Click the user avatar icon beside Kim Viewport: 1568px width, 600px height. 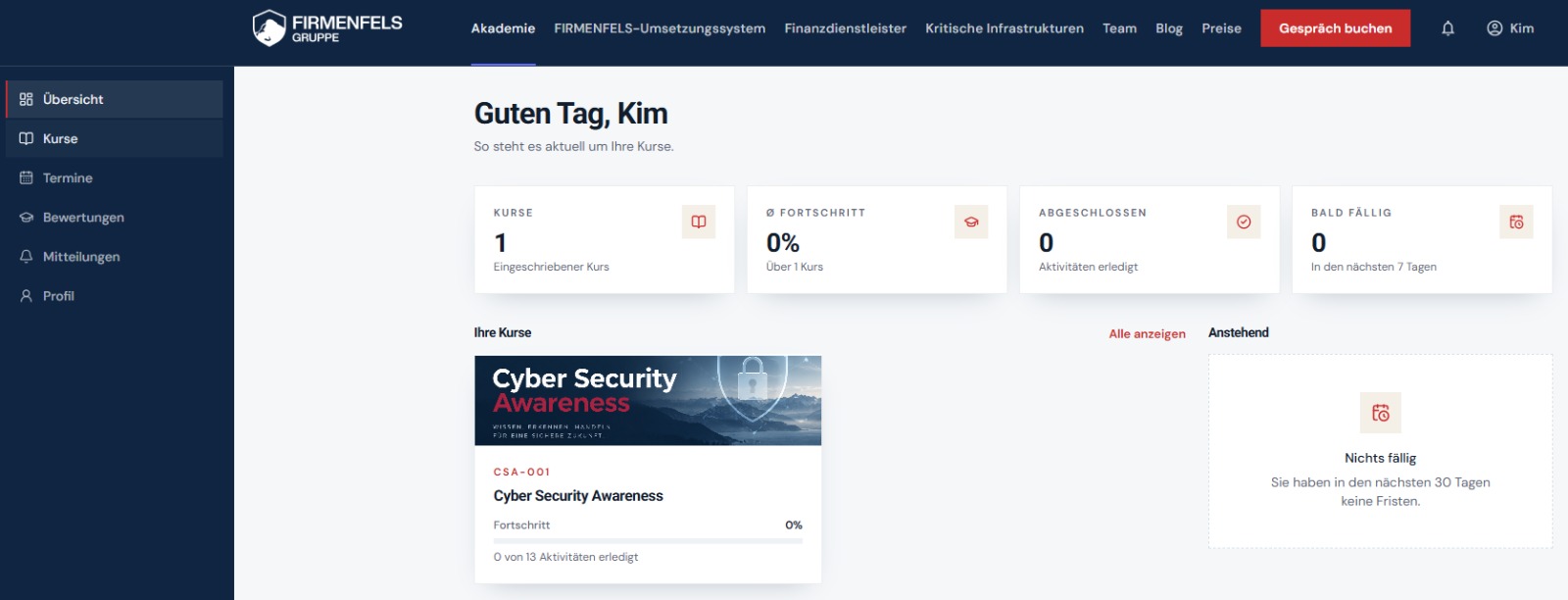pyautogui.click(x=1494, y=28)
